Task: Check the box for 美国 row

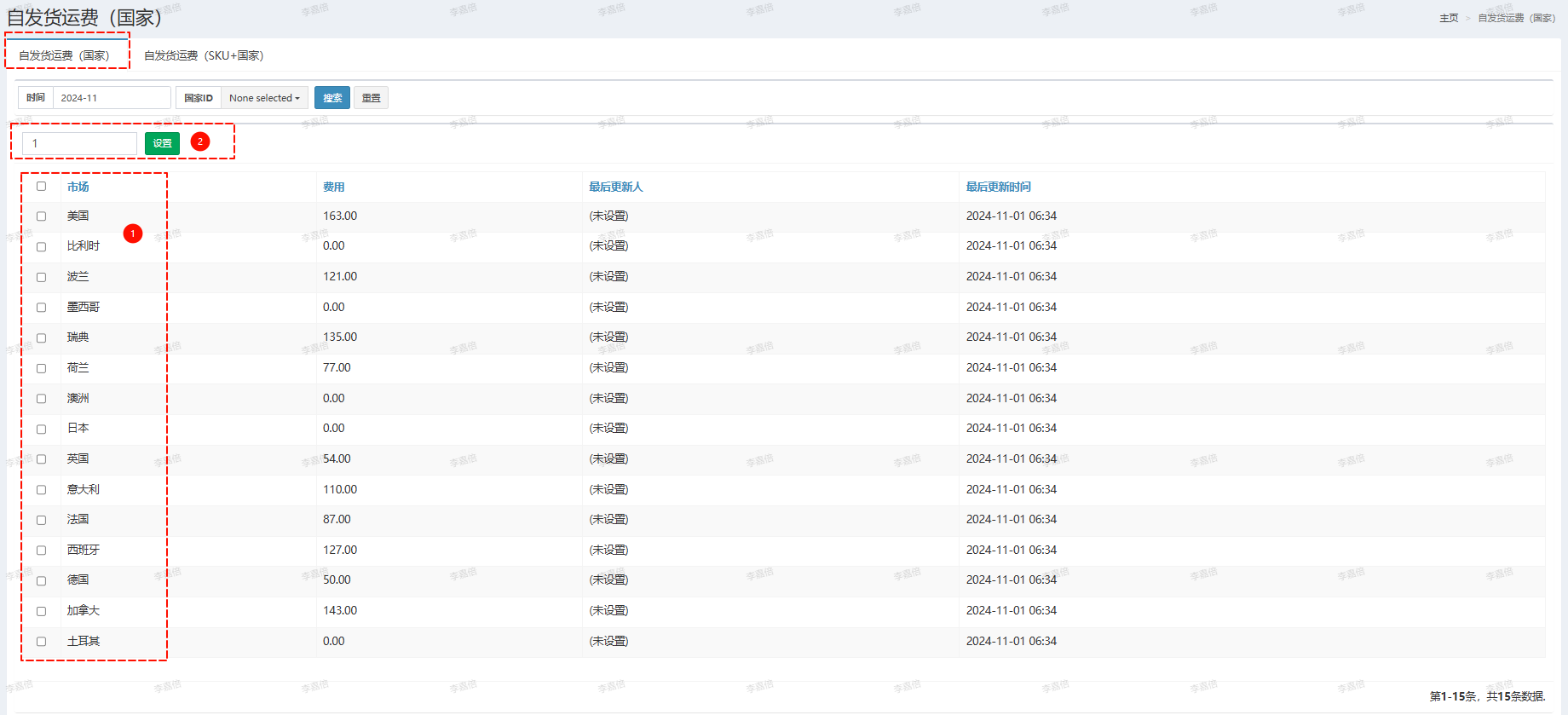Action: point(41,216)
